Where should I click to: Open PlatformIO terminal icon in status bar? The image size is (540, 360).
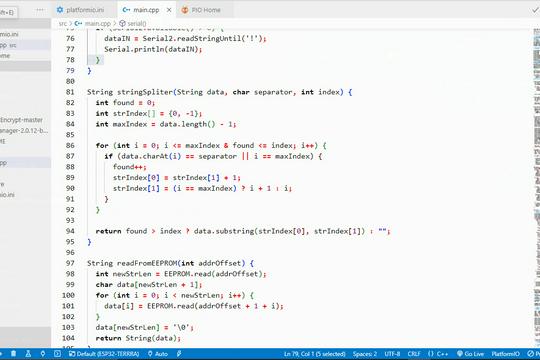pos(57,353)
